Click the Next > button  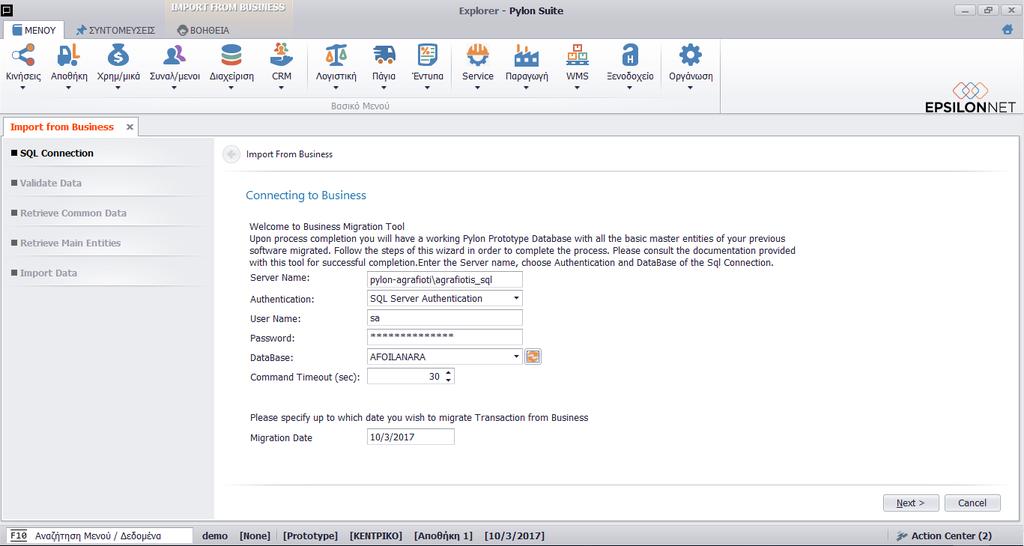point(911,503)
